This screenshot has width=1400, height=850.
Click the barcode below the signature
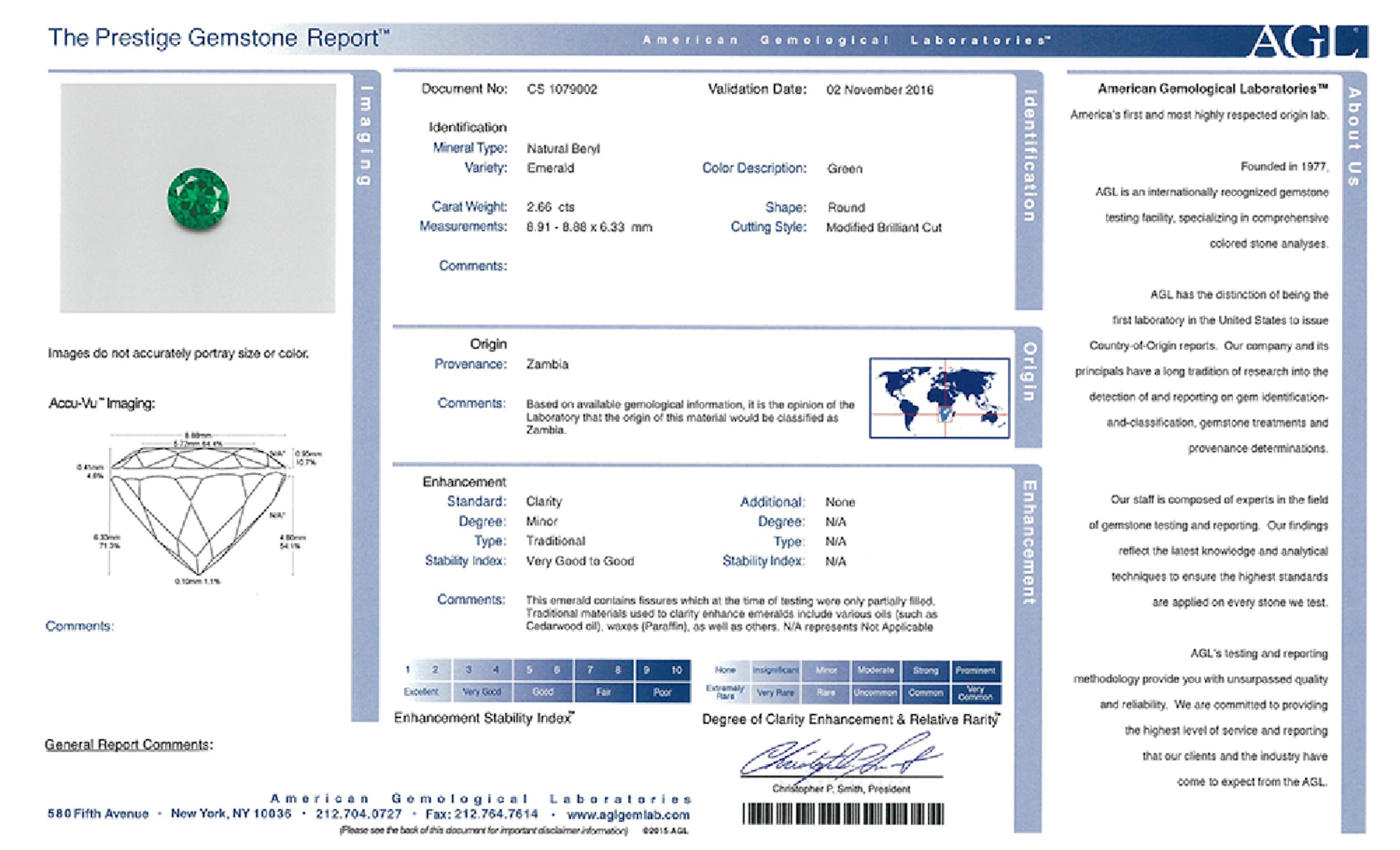tap(843, 814)
